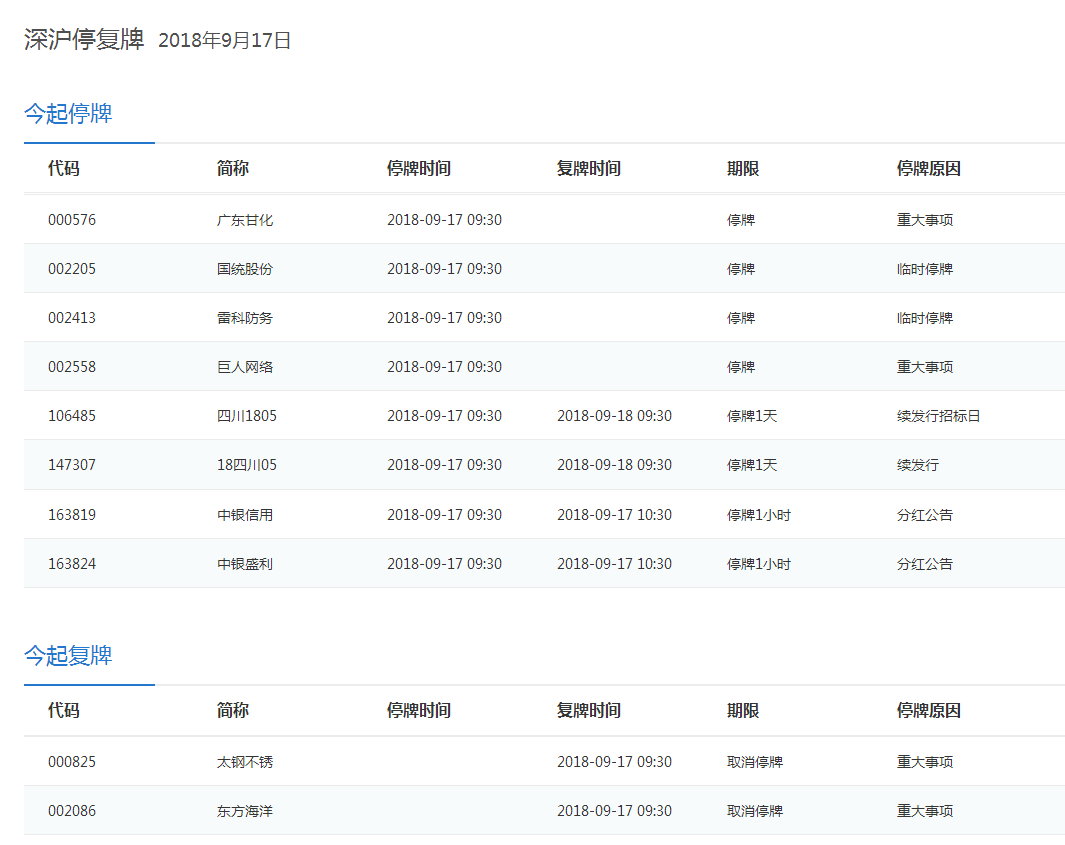
Task: Select the 东方海洋 stock name
Action: (245, 811)
